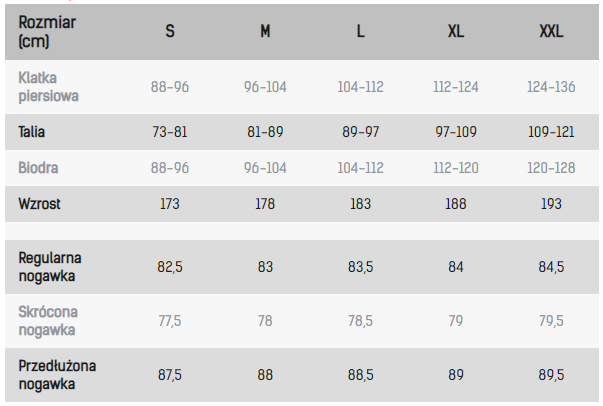Click hips value 120-128 for size XXL
This screenshot has height=406, width=603.
[x=551, y=167]
